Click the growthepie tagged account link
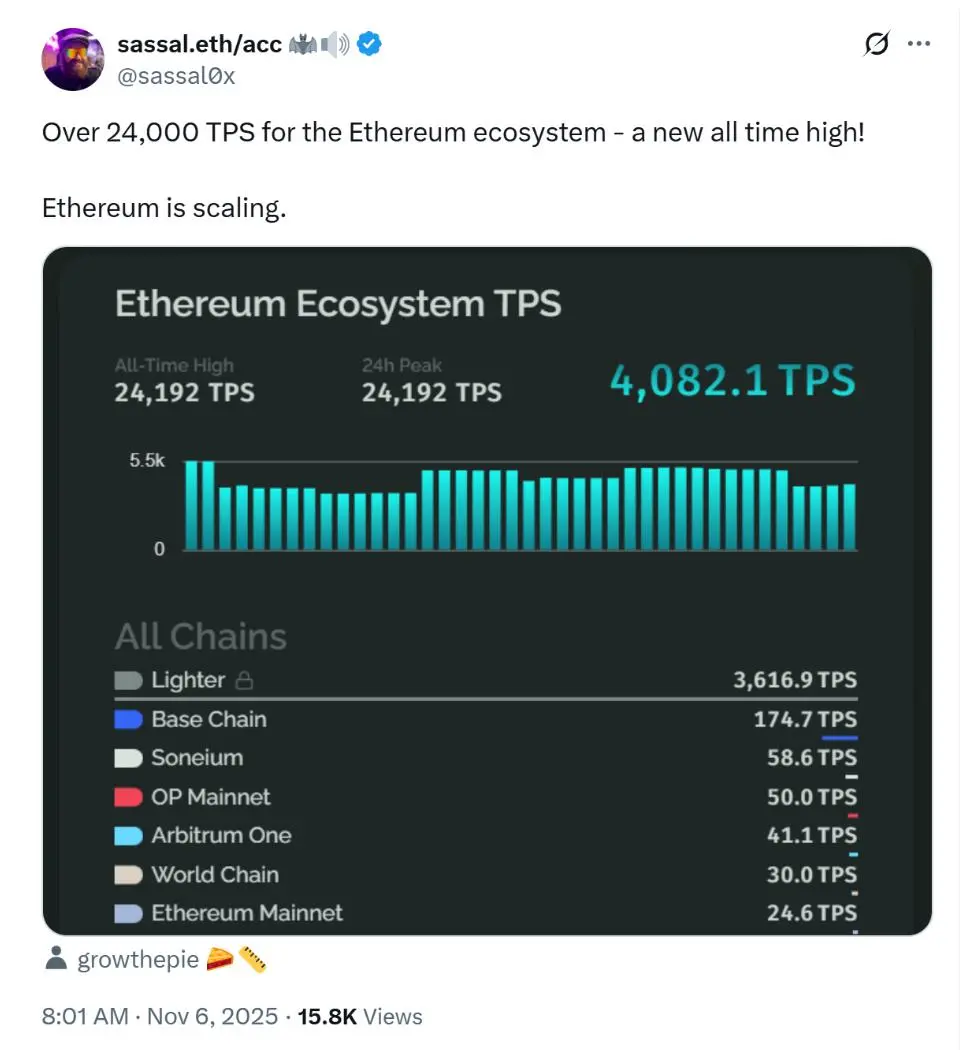The image size is (960, 1050). [x=140, y=961]
